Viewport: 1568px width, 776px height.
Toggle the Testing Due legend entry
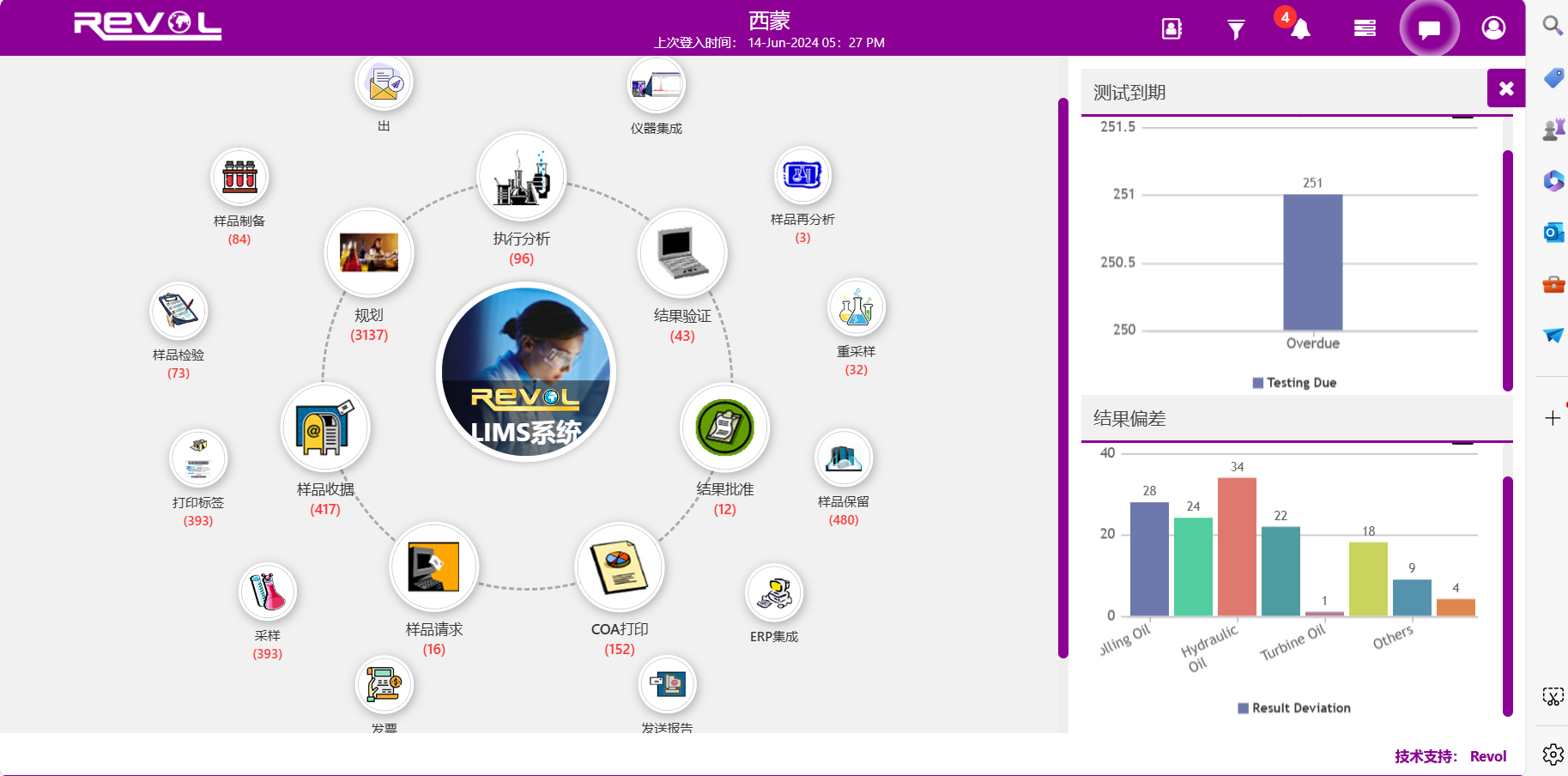1294,383
